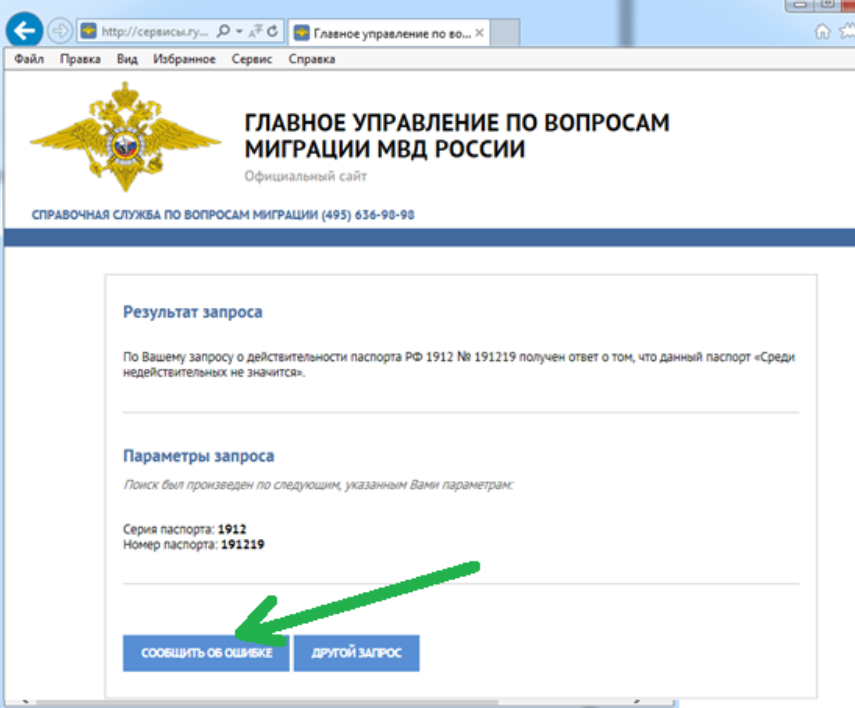
Task: Click the browser Back arrow button
Action: (23, 31)
